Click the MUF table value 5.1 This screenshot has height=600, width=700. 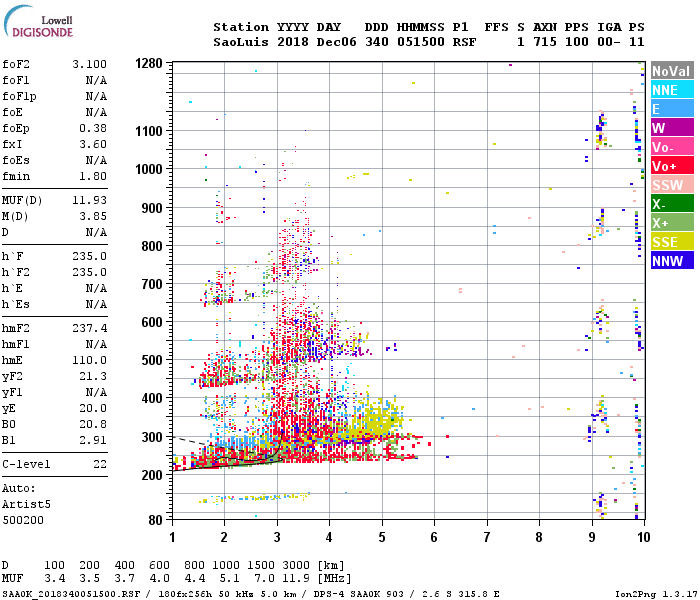click(229, 579)
